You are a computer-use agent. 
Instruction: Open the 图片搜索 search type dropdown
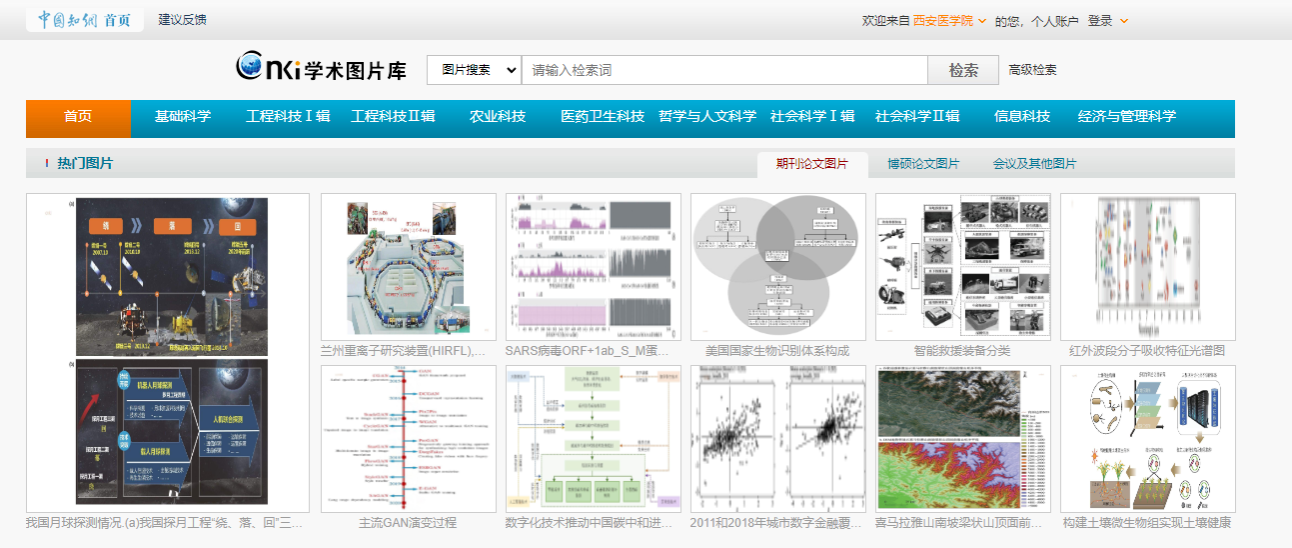click(474, 70)
